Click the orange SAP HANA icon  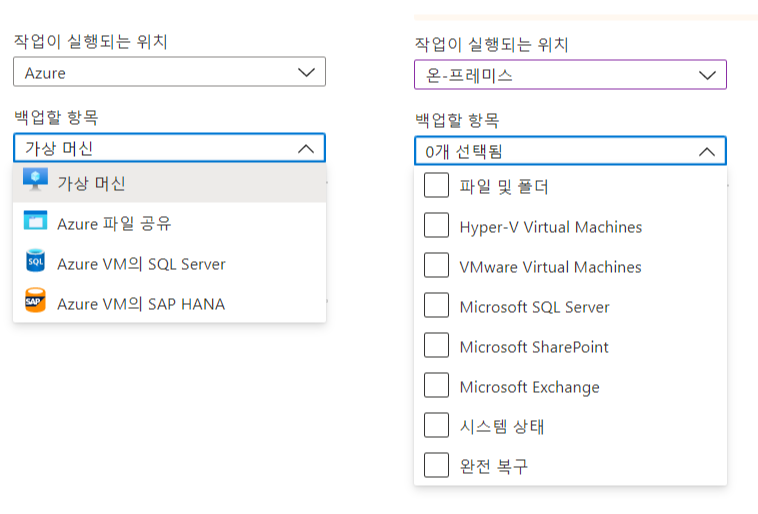tap(35, 301)
